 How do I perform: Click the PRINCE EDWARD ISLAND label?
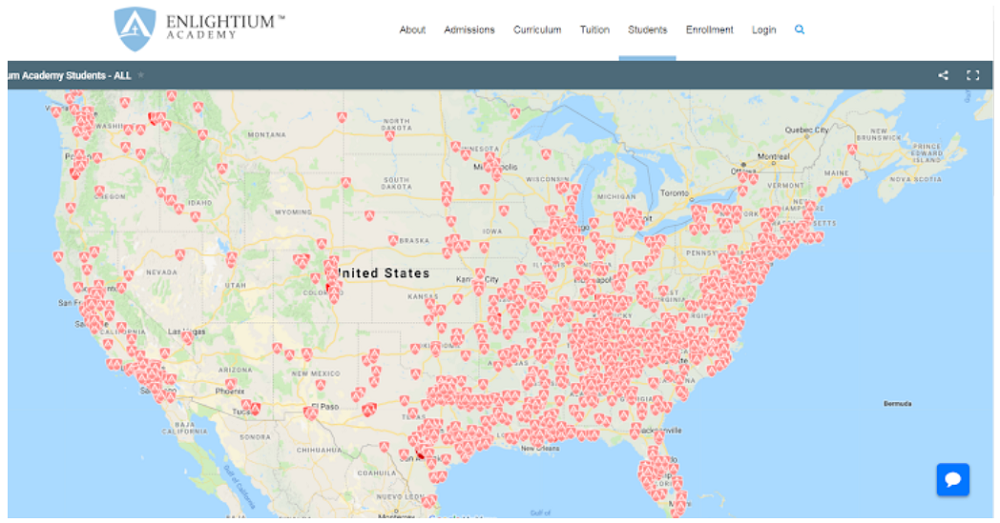point(927,153)
